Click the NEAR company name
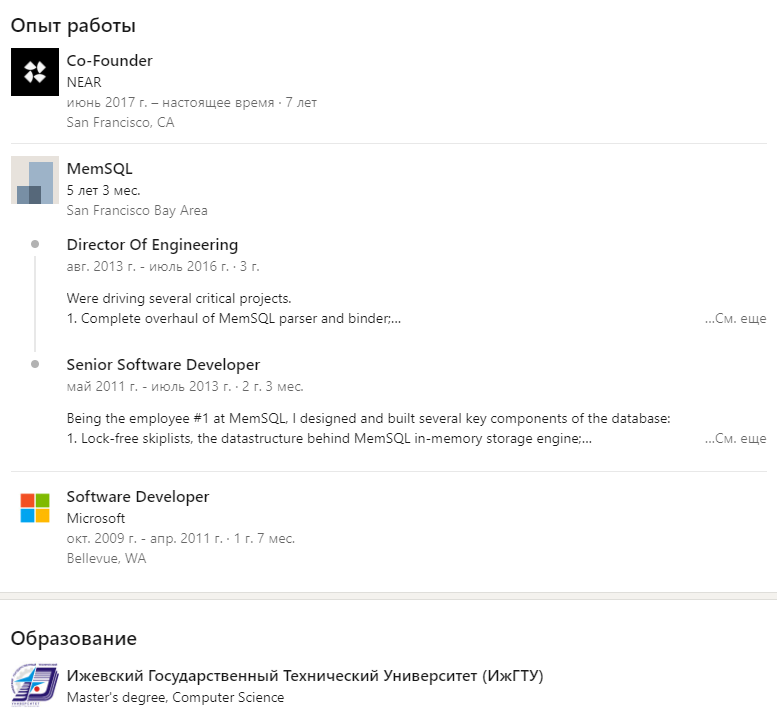The width and height of the screenshot is (777, 714). coord(84,82)
